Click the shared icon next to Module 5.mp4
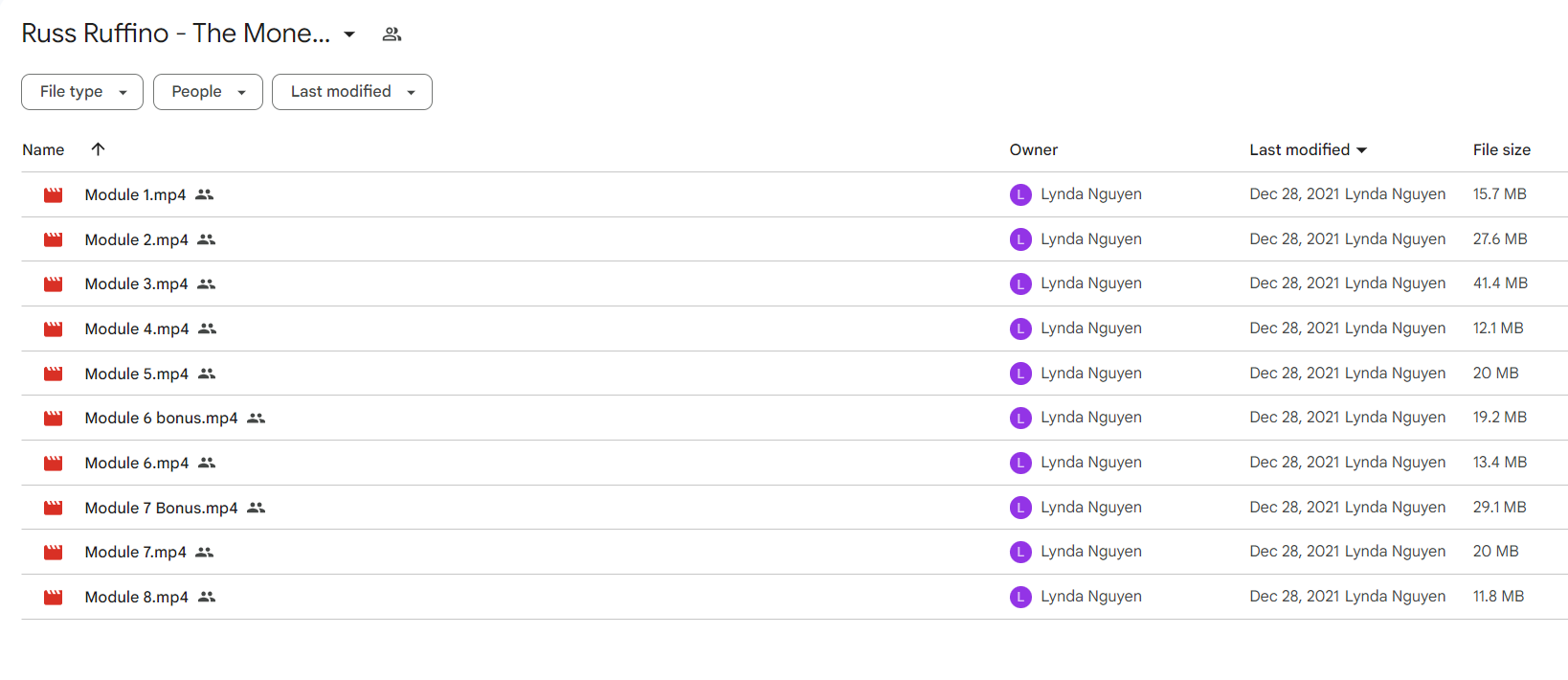This screenshot has height=680, width=1568. (207, 374)
